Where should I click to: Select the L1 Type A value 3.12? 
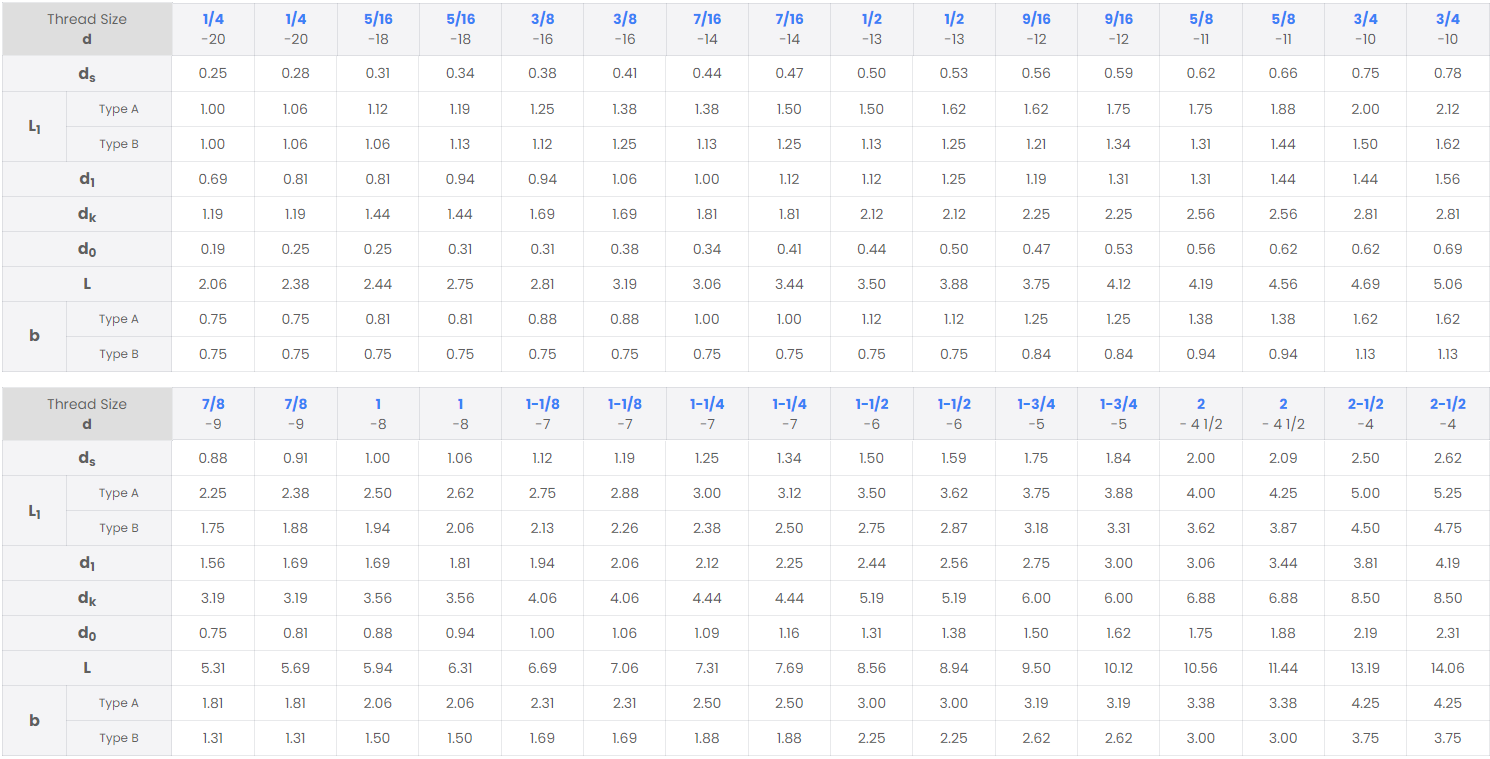point(789,493)
